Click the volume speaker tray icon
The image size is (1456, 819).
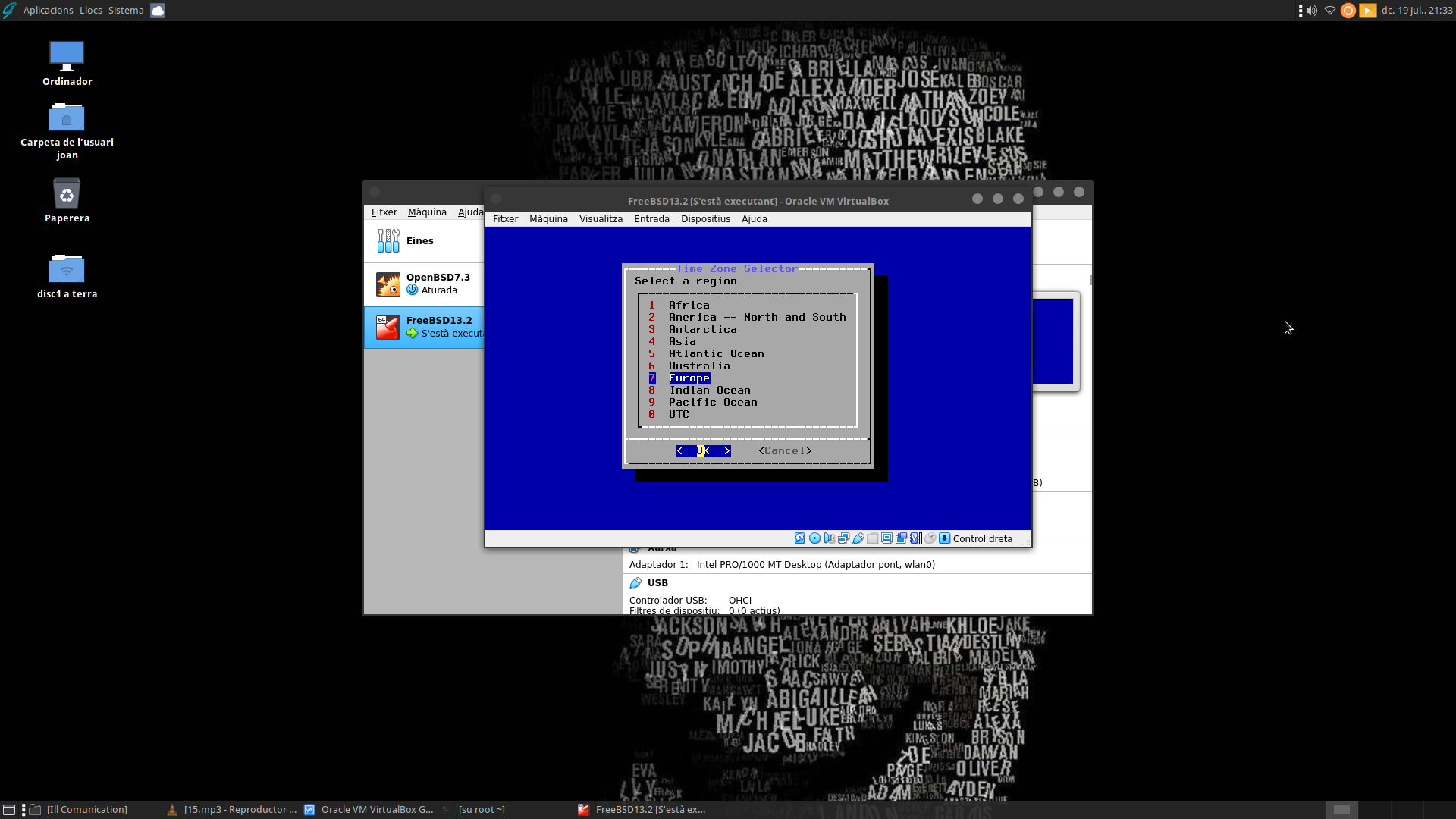(1311, 11)
